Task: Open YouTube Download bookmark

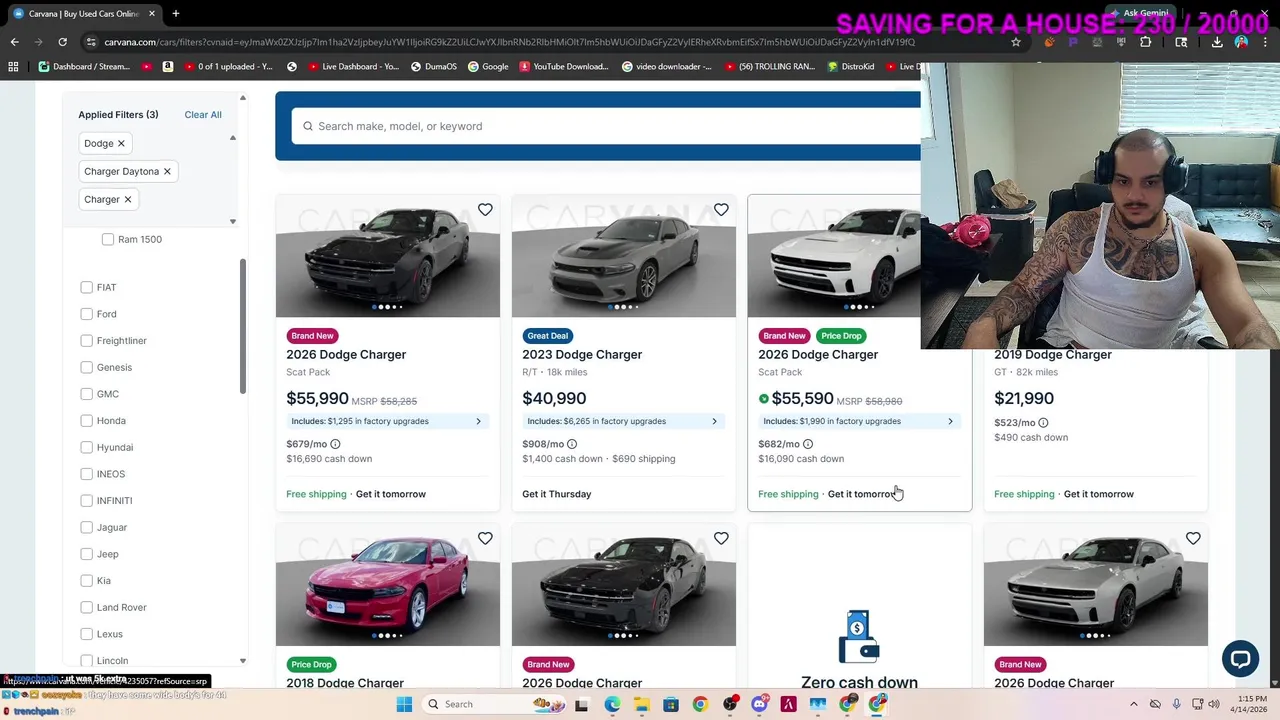Action: [x=563, y=67]
